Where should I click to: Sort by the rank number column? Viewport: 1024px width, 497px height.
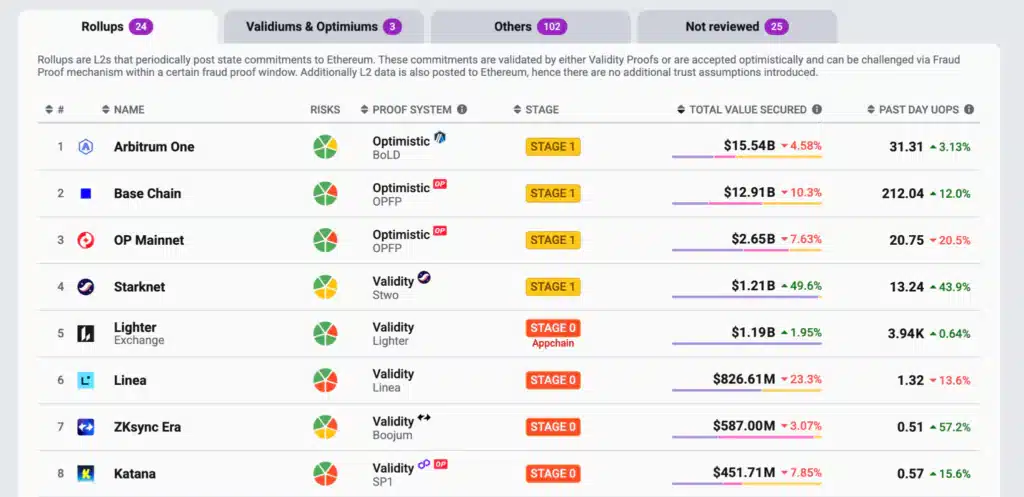click(x=56, y=110)
